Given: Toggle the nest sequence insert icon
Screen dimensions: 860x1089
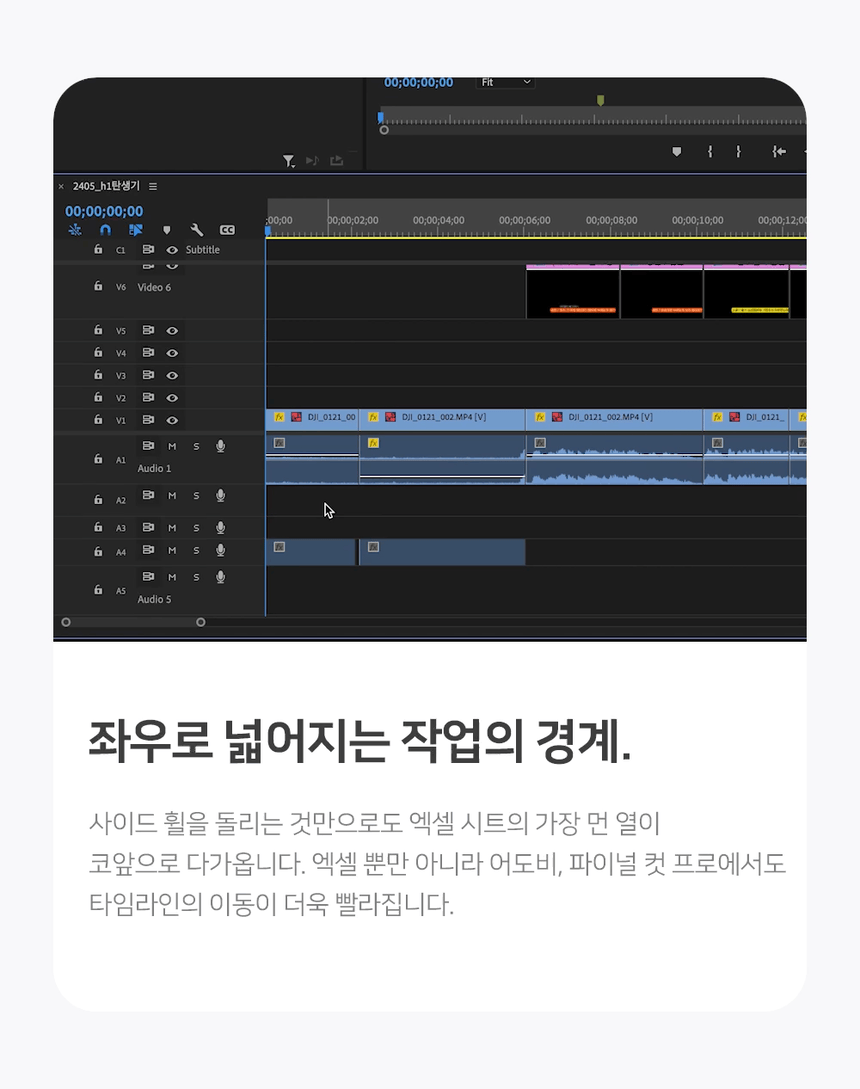Looking at the screenshot, I should coord(75,230).
